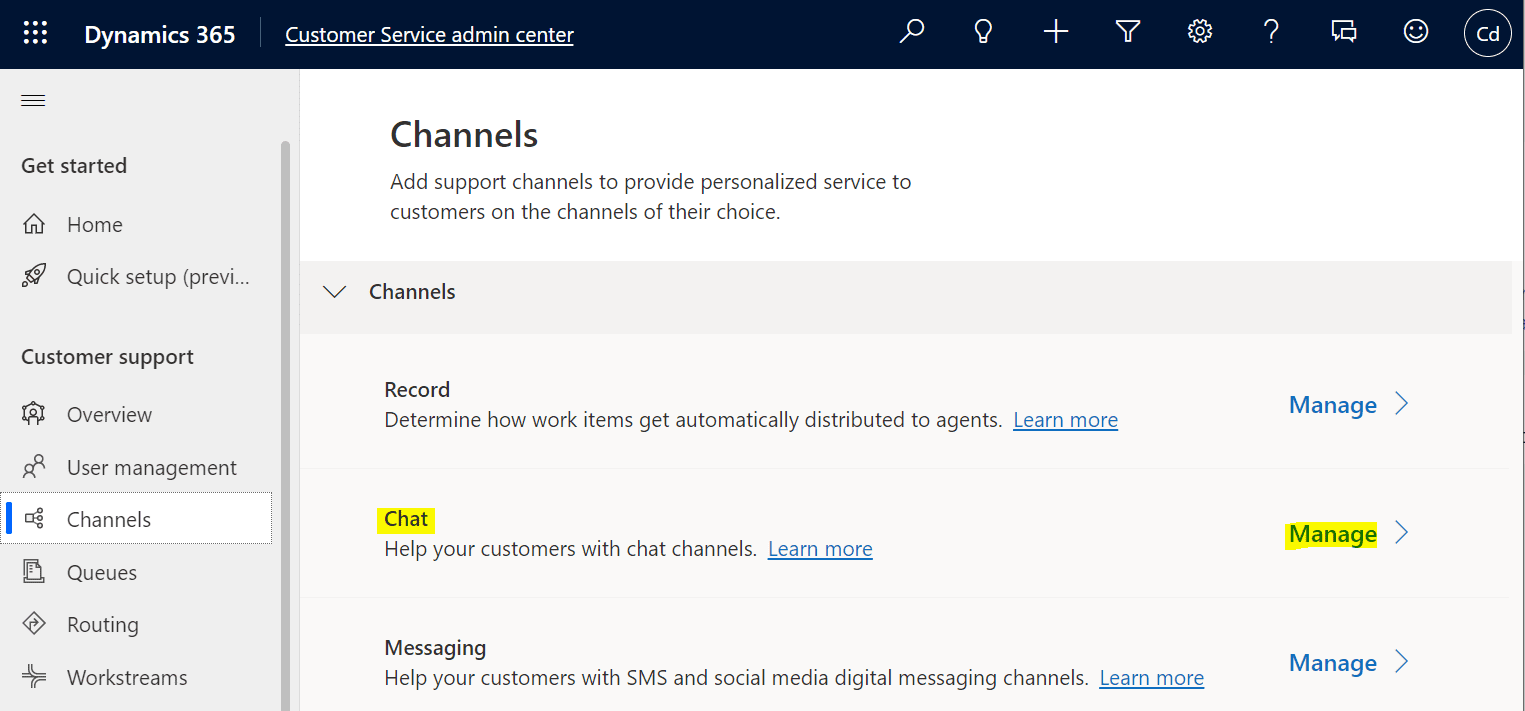1525x711 pixels.
Task: Open the settings gear icon
Action: point(1200,33)
